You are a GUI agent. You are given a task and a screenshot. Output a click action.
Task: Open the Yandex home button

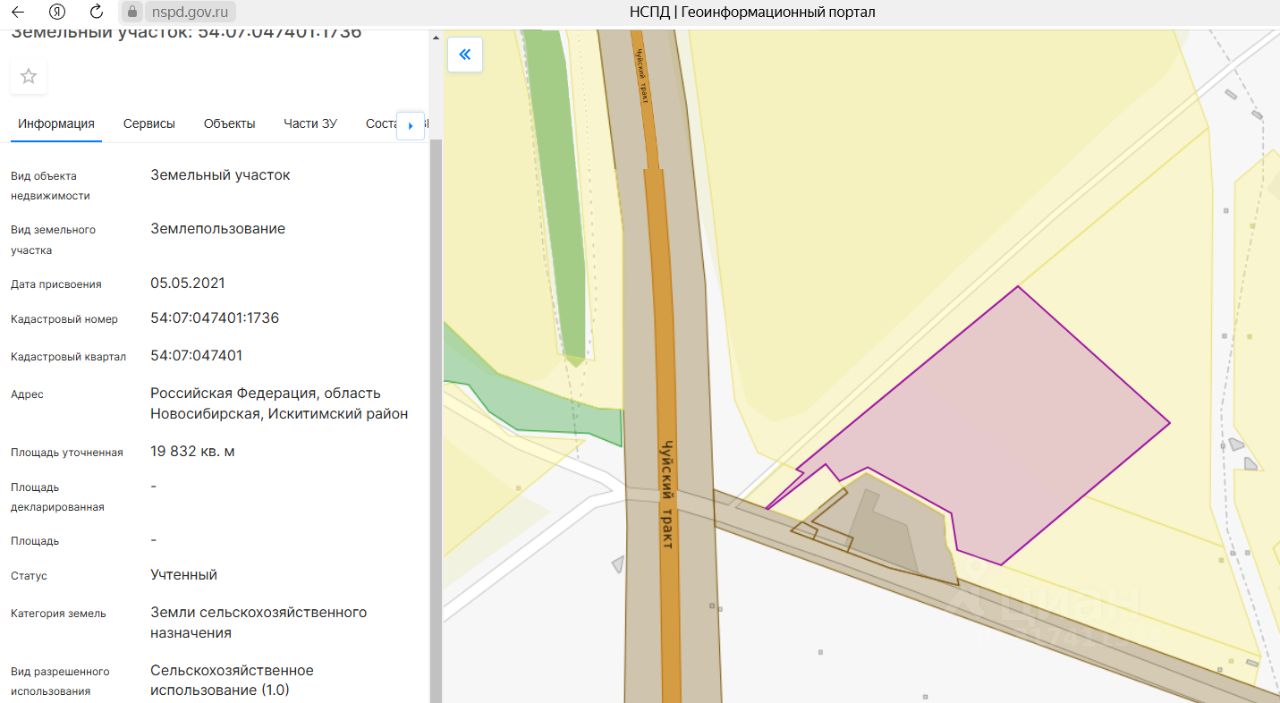point(57,12)
